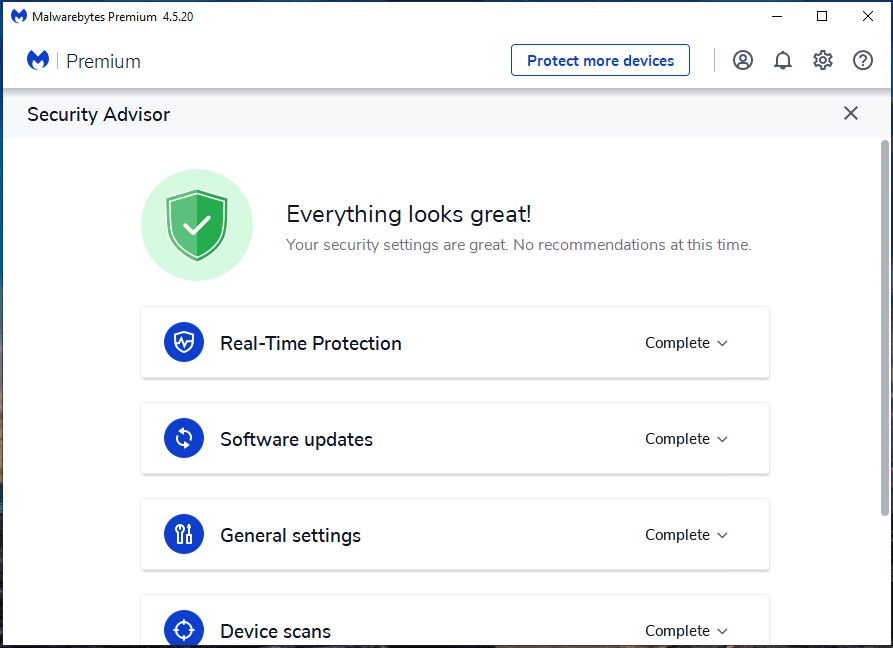Viewport: 893px width, 648px height.
Task: Click the Protect more devices button
Action: (x=600, y=60)
